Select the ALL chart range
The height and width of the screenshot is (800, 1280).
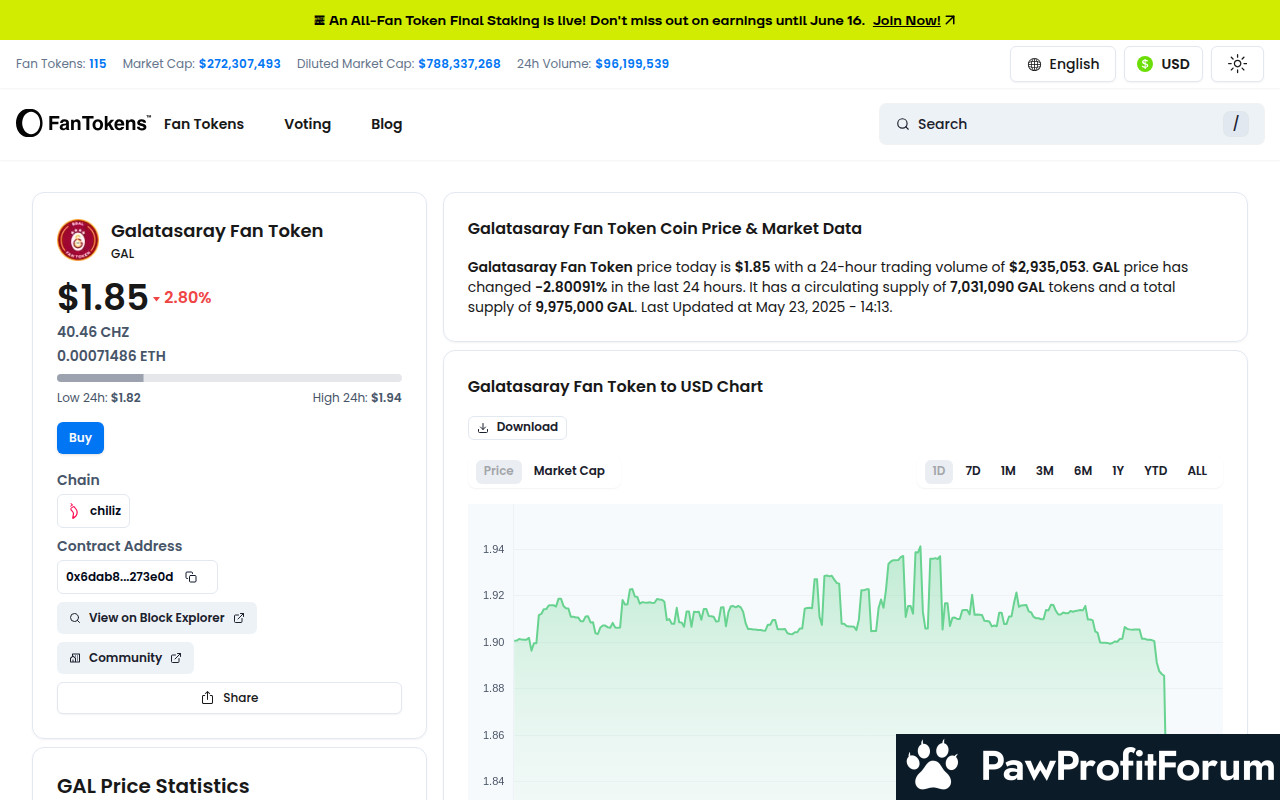pos(1197,471)
